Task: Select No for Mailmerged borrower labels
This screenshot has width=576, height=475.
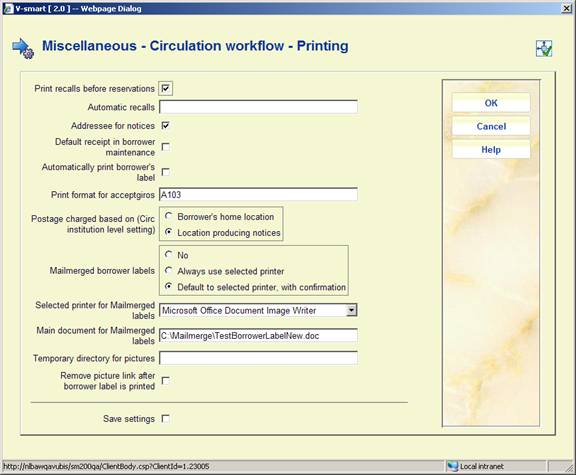Action: click(x=169, y=254)
